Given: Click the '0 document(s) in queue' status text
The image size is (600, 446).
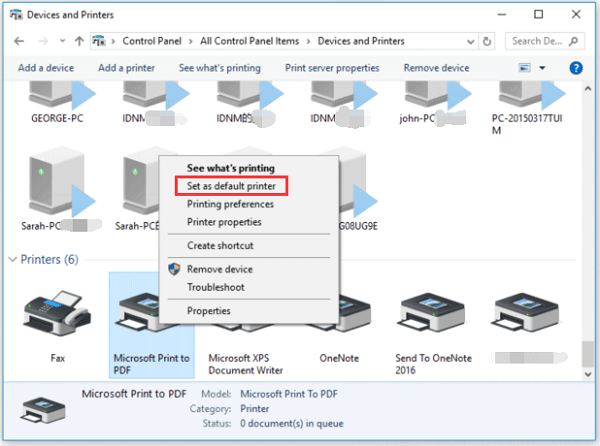Looking at the screenshot, I should click(x=292, y=423).
